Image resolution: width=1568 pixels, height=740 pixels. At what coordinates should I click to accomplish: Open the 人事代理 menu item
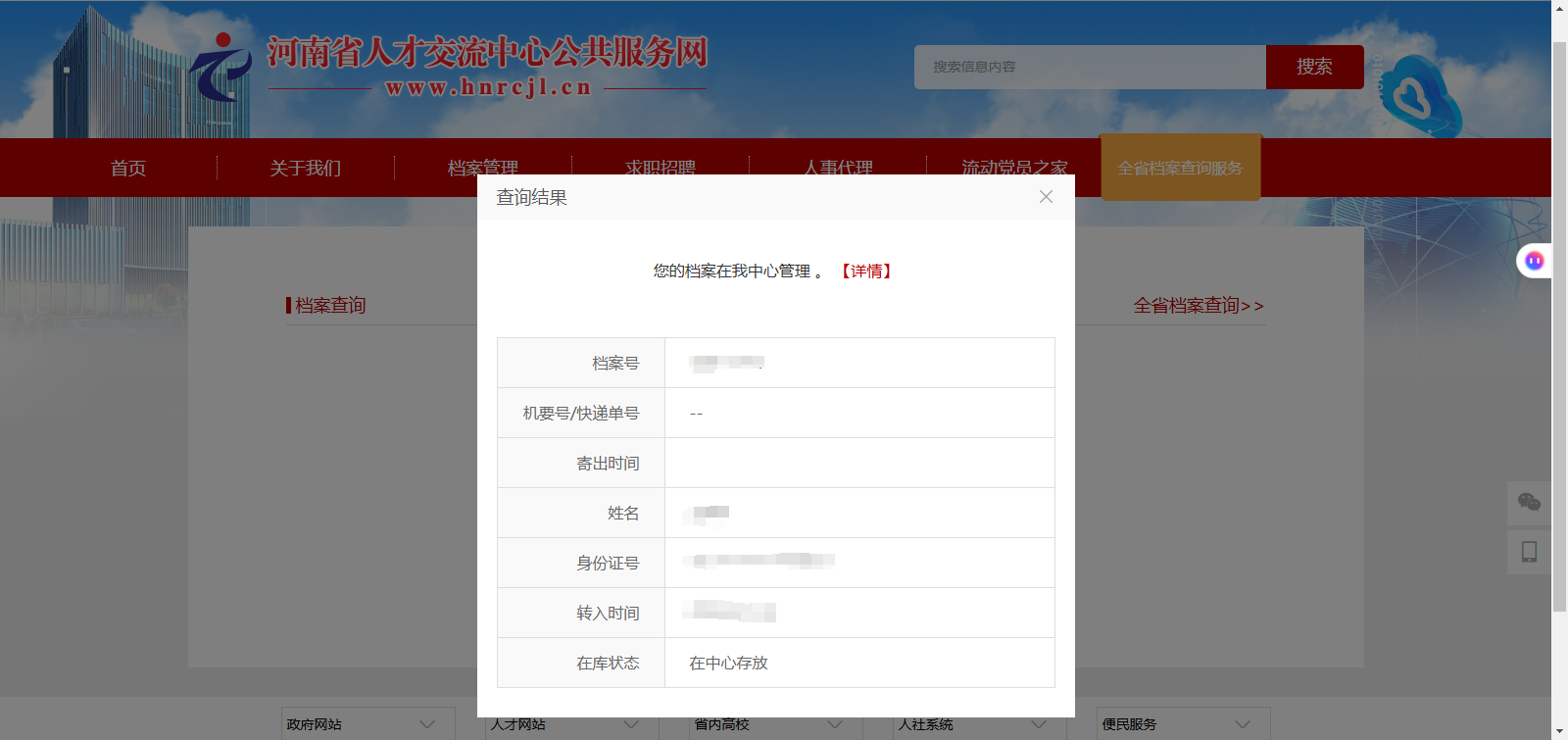(838, 167)
